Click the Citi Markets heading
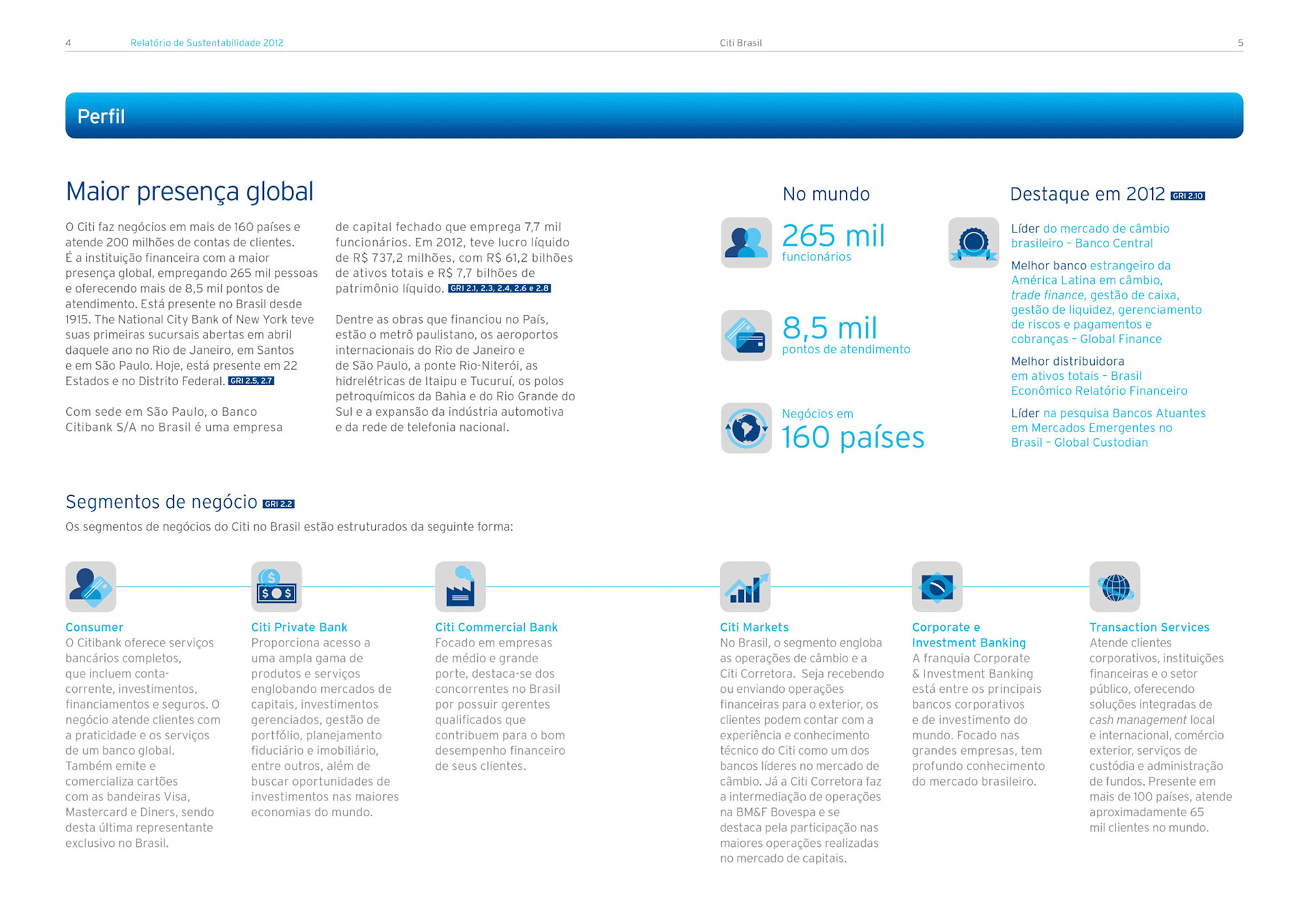 (x=754, y=627)
